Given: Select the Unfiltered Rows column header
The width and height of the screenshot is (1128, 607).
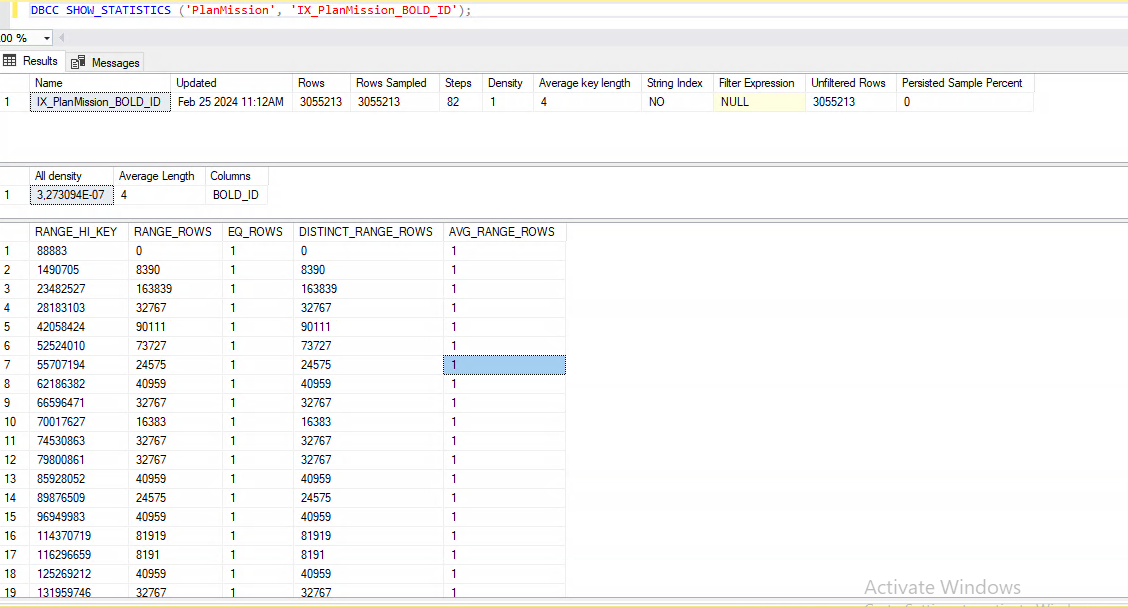Looking at the screenshot, I should (x=850, y=83).
